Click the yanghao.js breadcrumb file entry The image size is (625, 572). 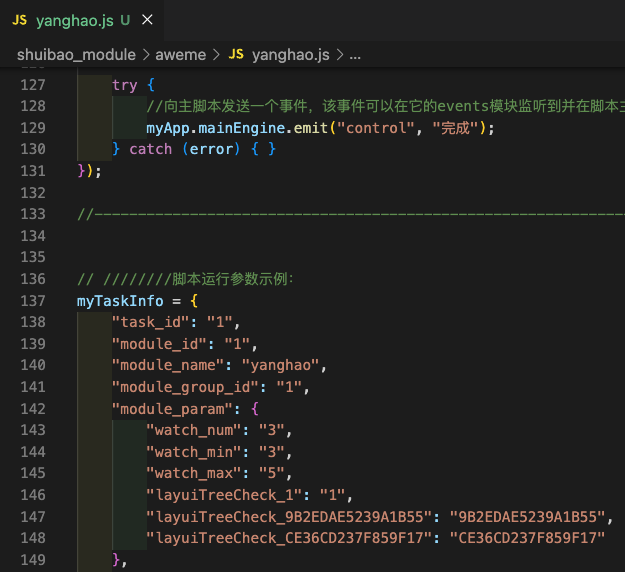(291, 54)
